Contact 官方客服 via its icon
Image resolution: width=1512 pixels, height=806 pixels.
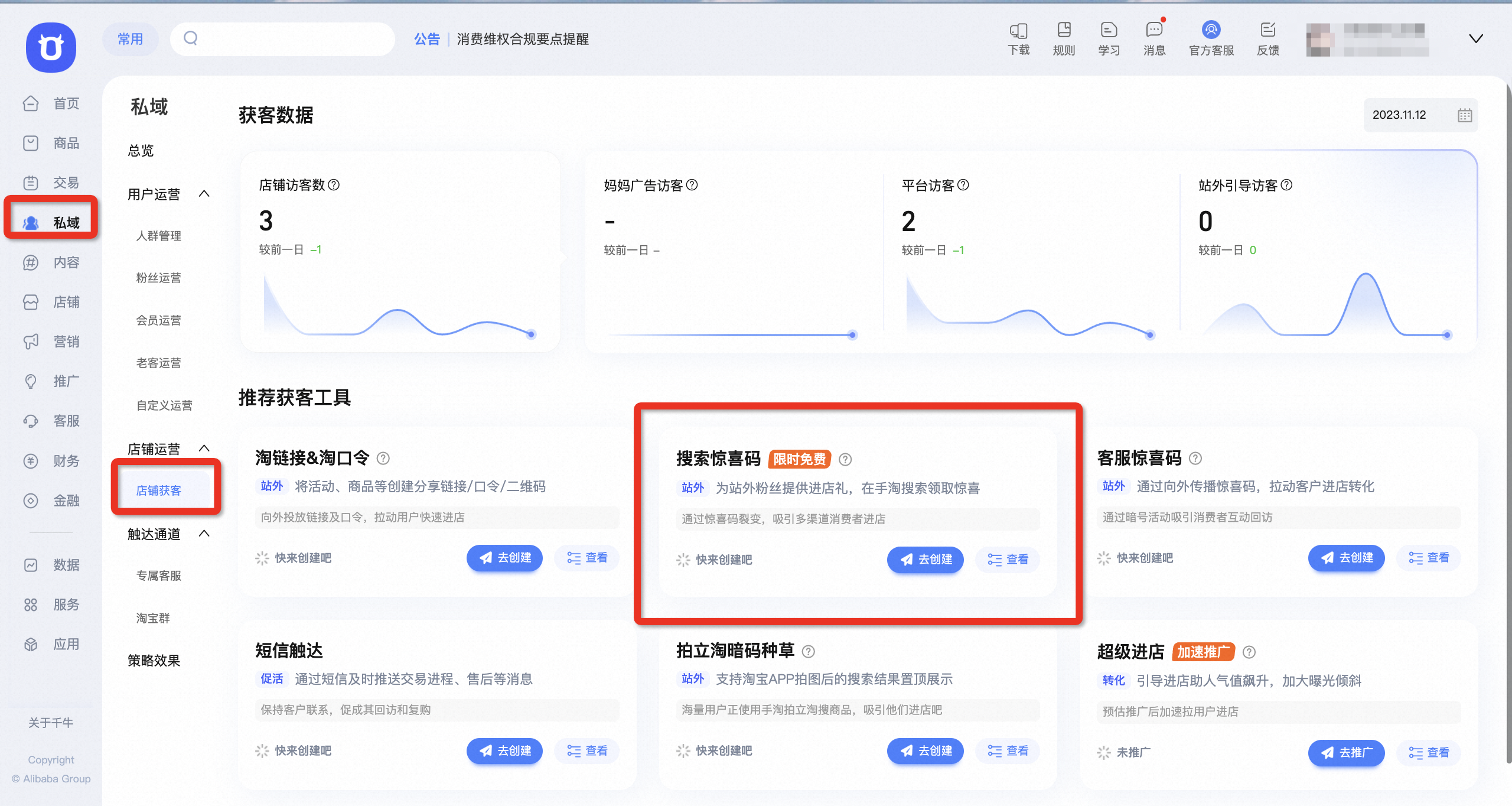point(1211,30)
